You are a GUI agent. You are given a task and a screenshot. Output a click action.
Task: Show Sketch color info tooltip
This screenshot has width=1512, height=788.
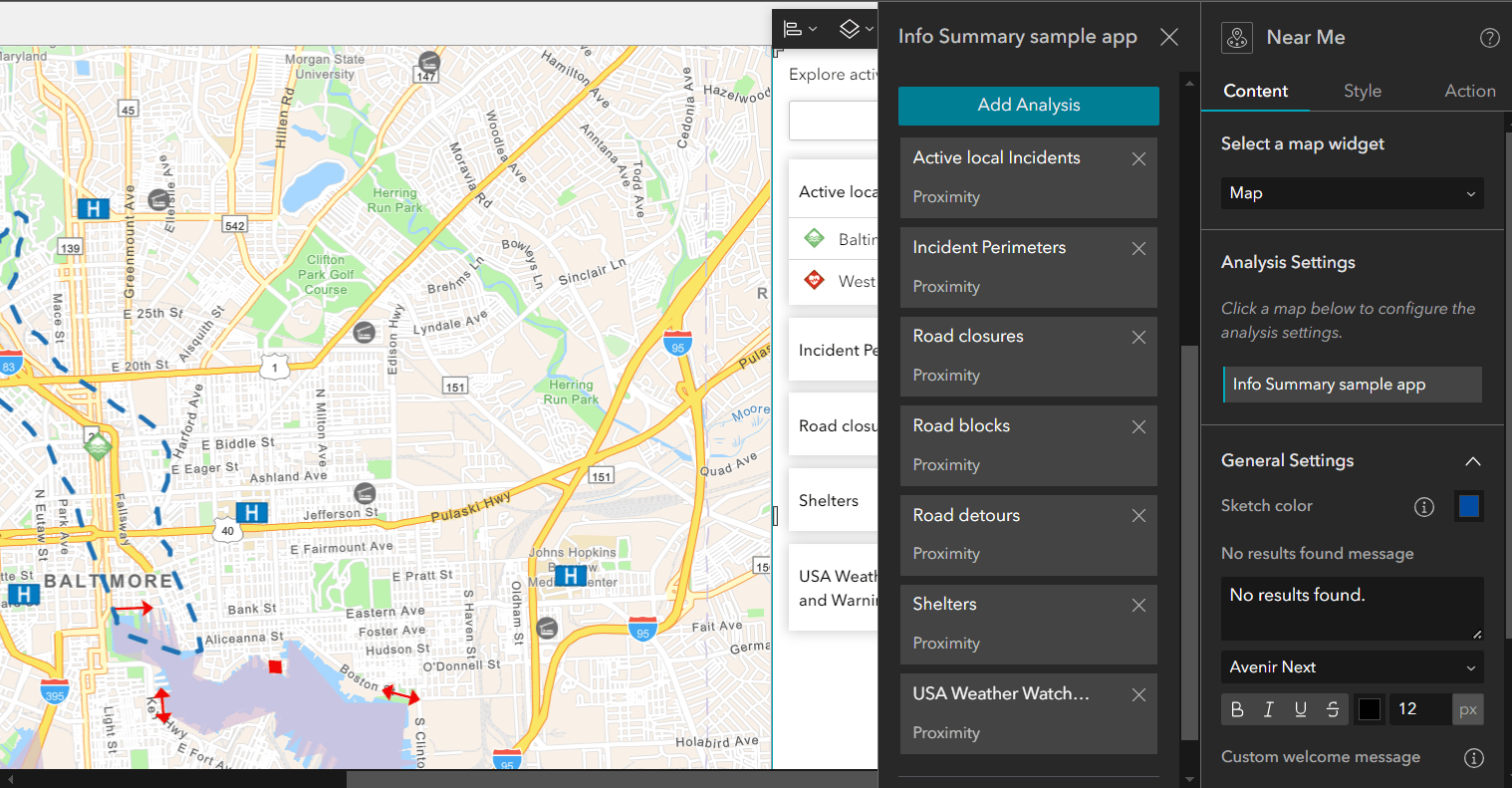click(x=1424, y=507)
